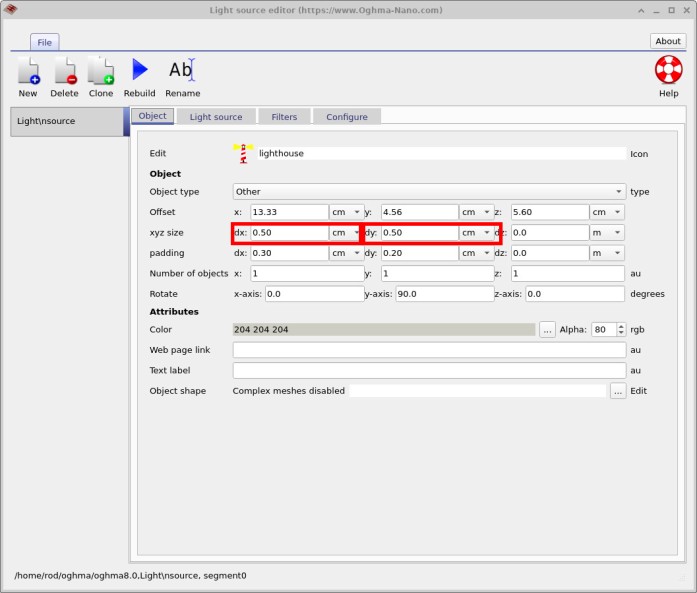Switch to the Light source tab

click(x=215, y=117)
